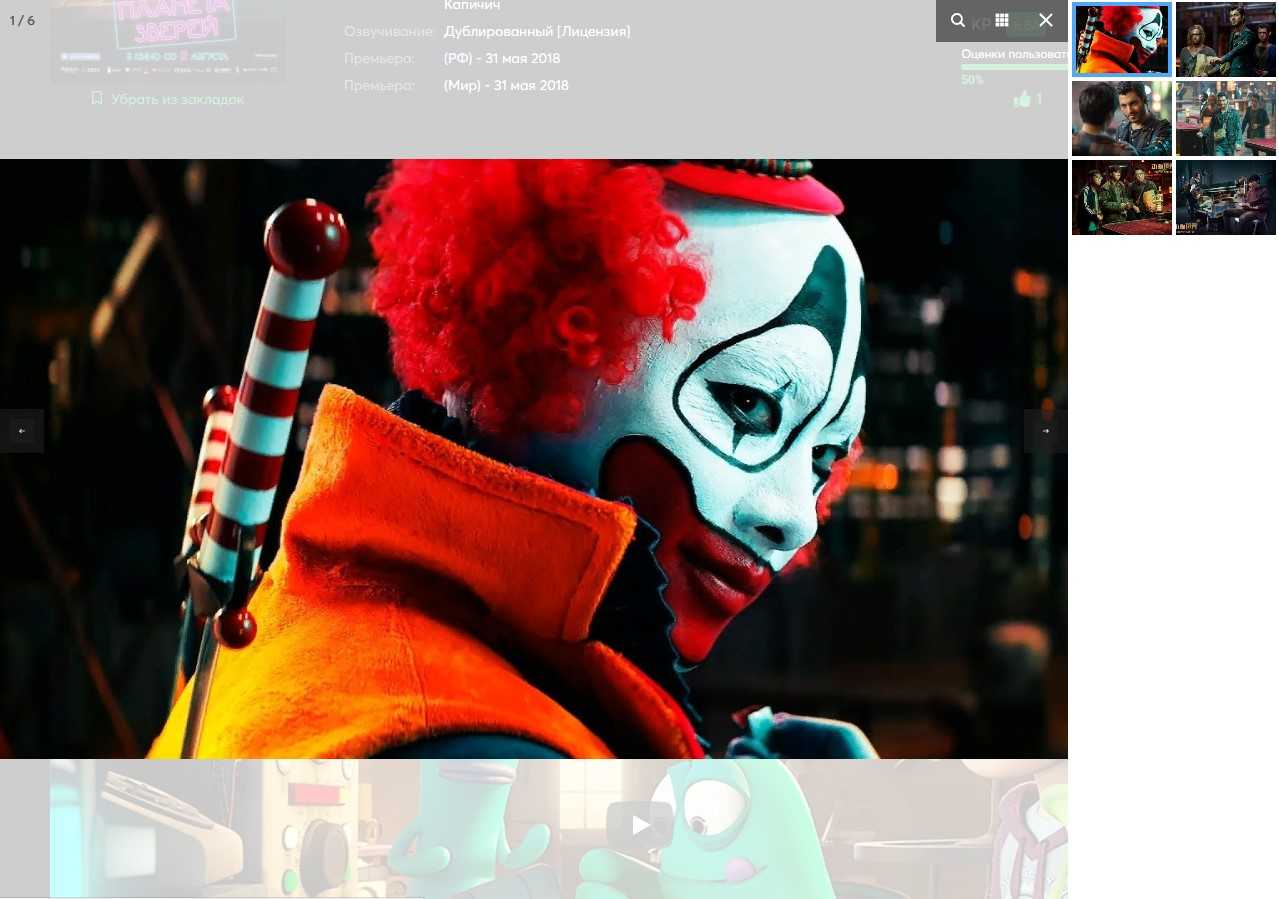Open thumbnail of men at red table

coord(1226,119)
